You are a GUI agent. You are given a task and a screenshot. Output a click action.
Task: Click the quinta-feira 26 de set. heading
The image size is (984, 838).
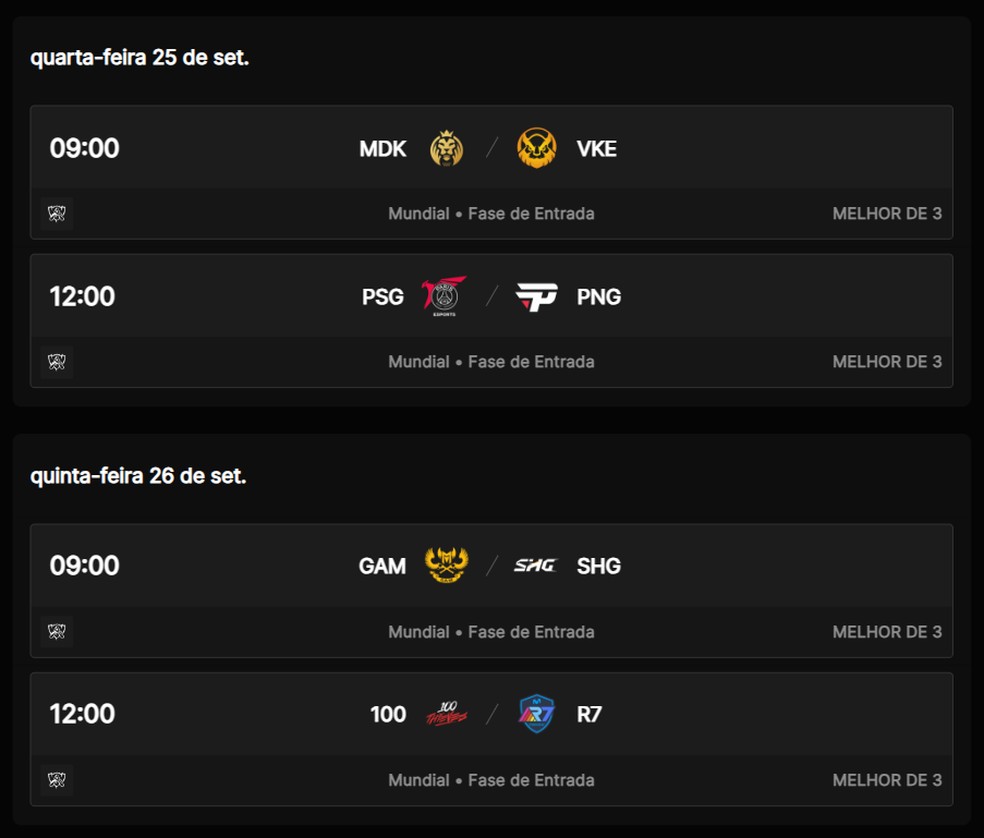[139, 476]
